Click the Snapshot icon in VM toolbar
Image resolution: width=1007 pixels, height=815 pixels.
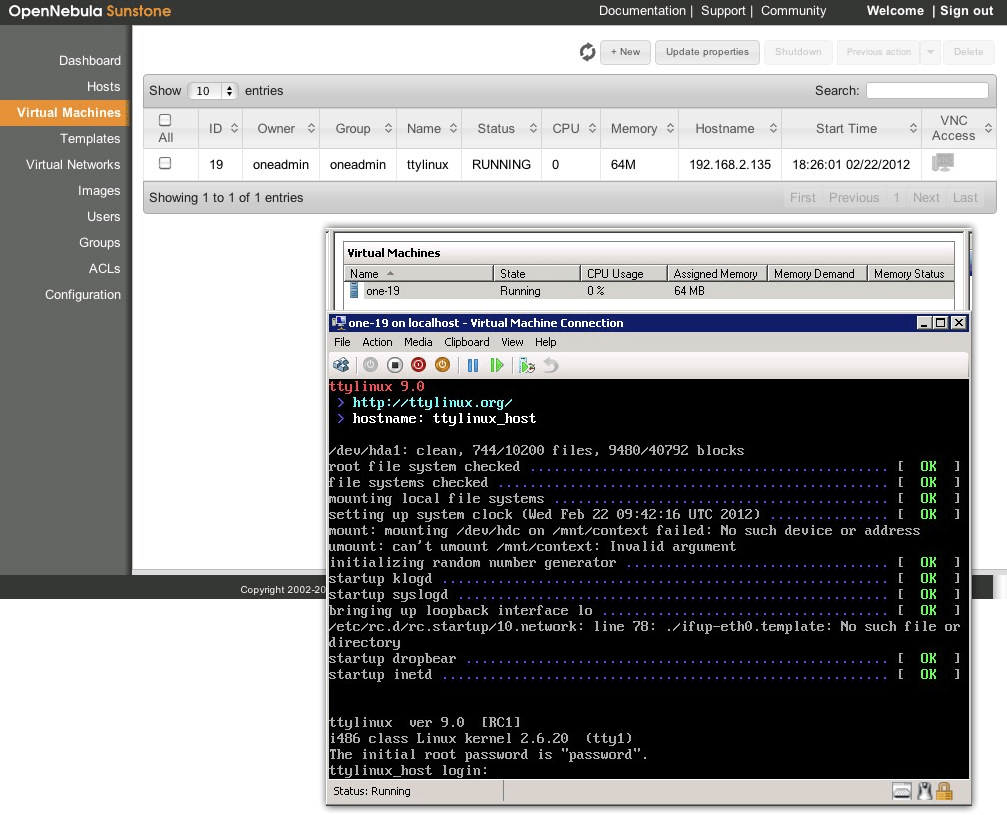[x=527, y=365]
